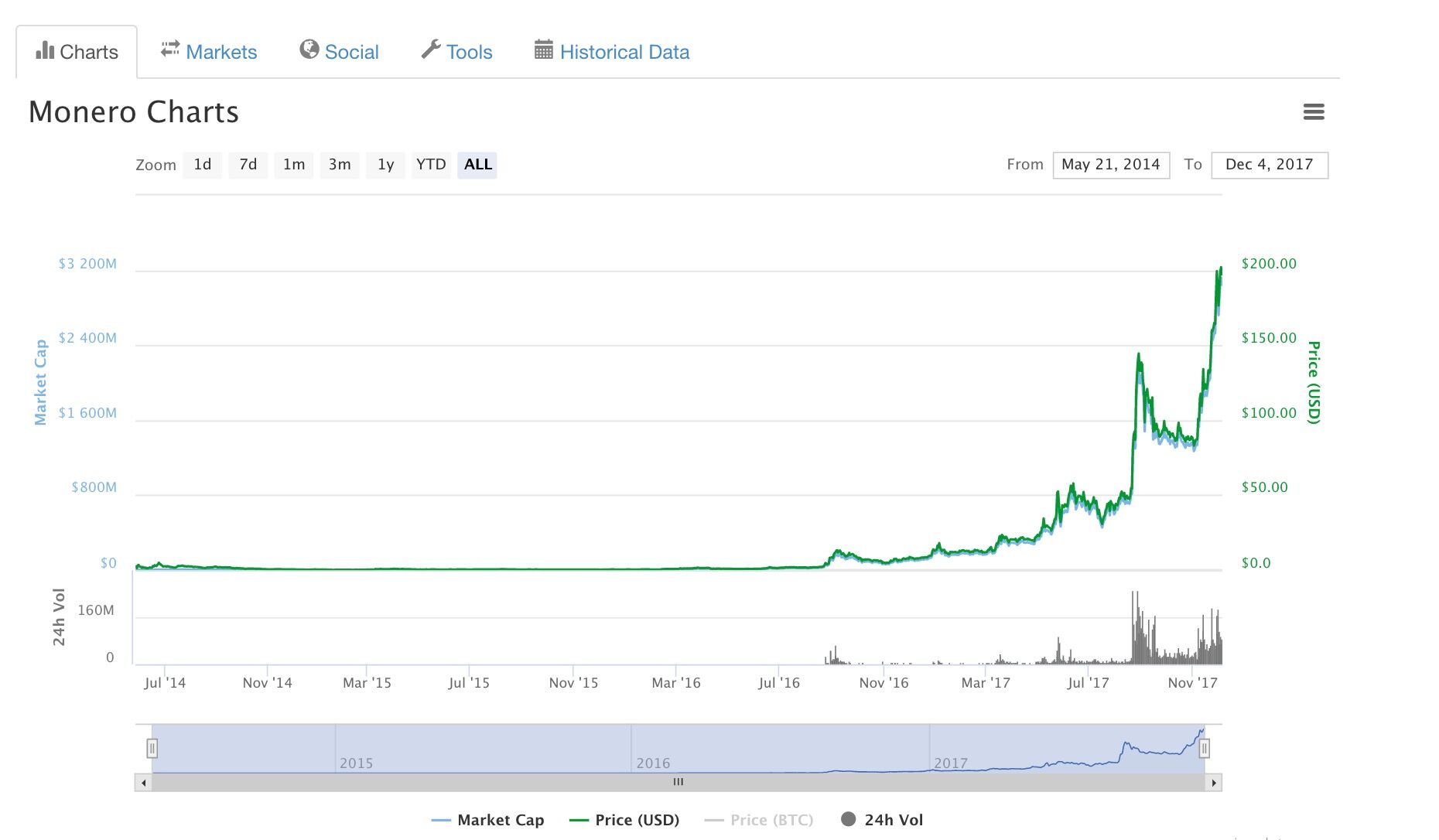This screenshot has width=1439, height=840.
Task: Grab the left navigator range handle
Action: [152, 748]
